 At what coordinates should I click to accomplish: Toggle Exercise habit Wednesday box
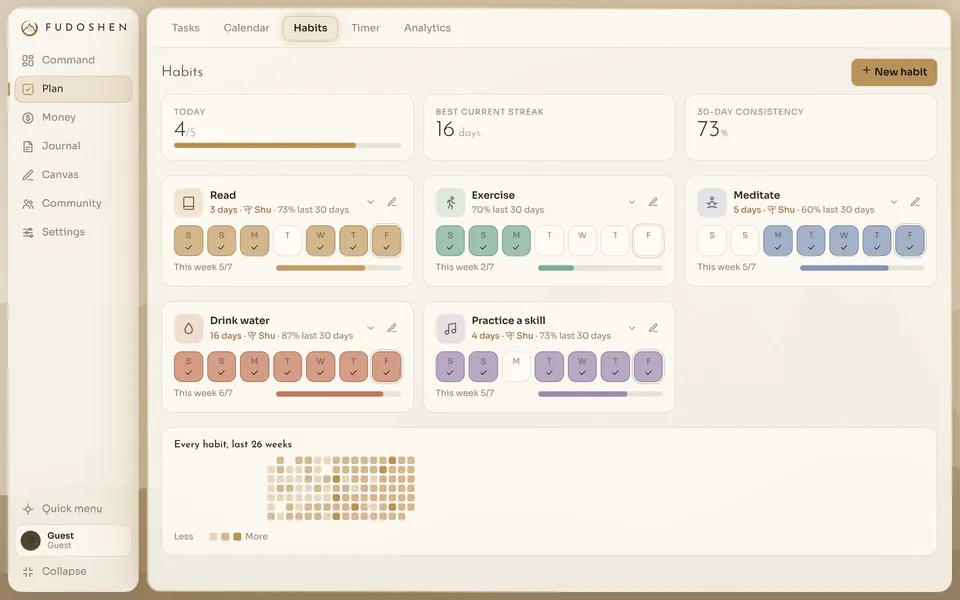point(582,241)
